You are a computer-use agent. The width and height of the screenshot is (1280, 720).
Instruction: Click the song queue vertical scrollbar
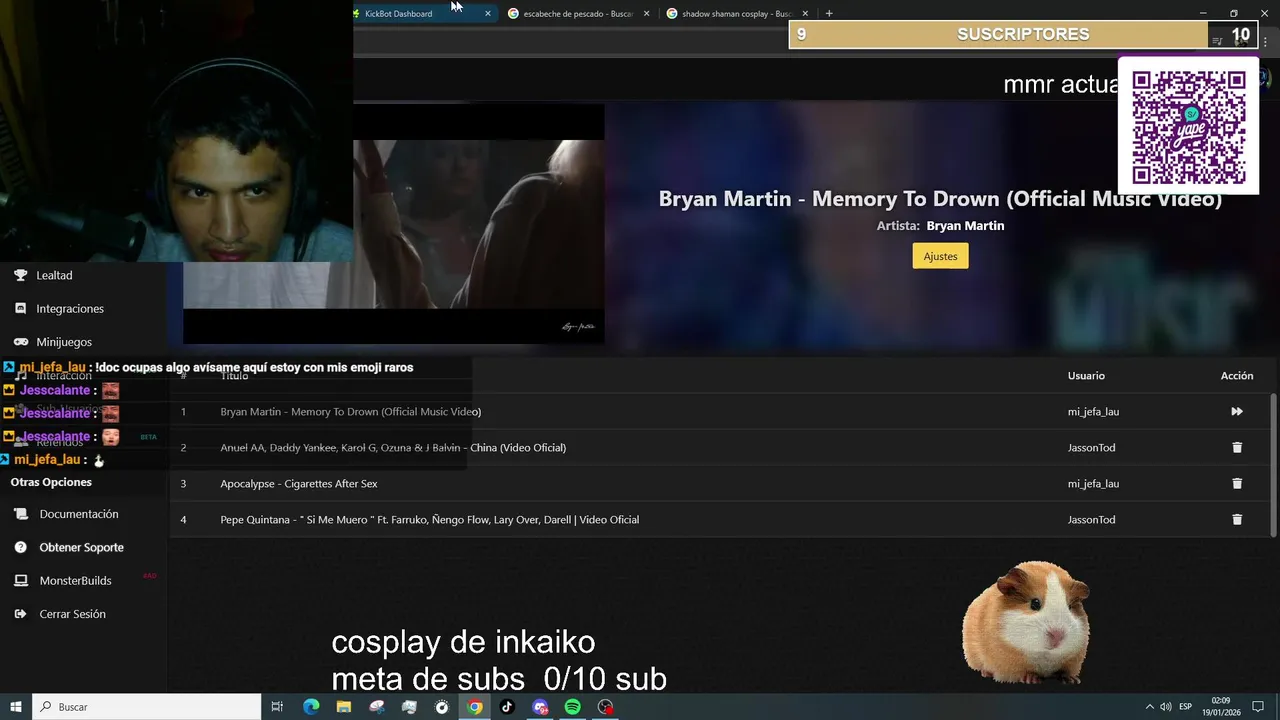pos(1273,465)
